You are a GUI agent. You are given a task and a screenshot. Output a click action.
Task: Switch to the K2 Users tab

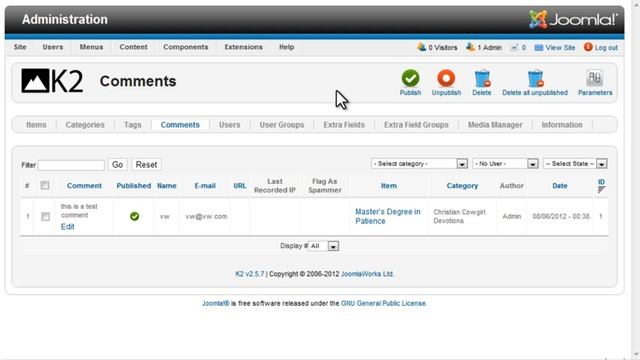(x=229, y=125)
